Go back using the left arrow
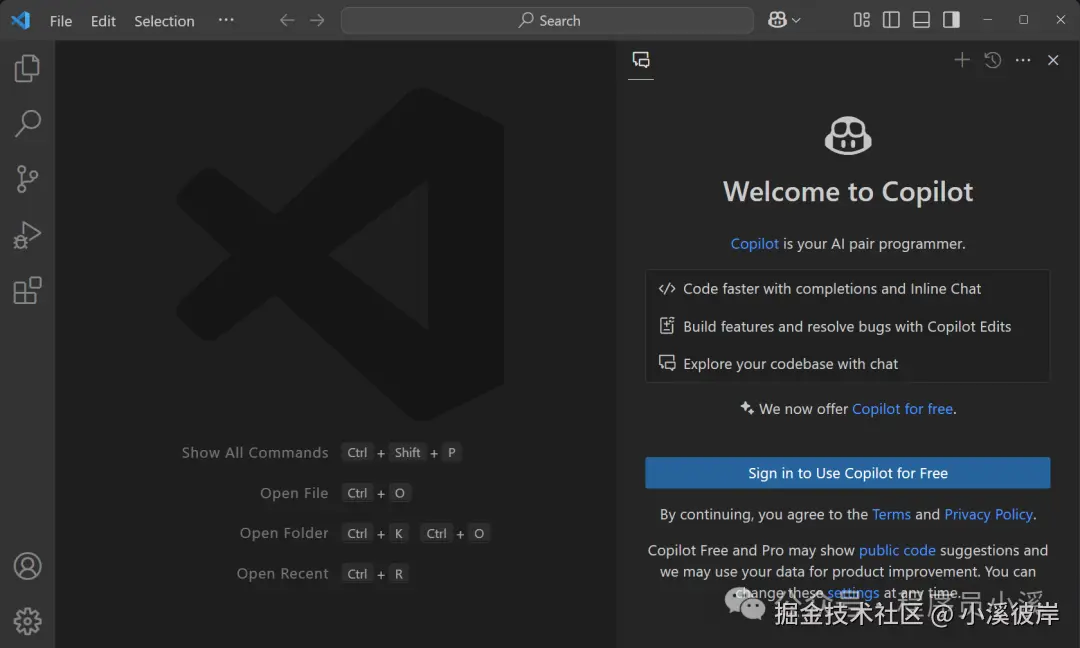 click(x=287, y=21)
